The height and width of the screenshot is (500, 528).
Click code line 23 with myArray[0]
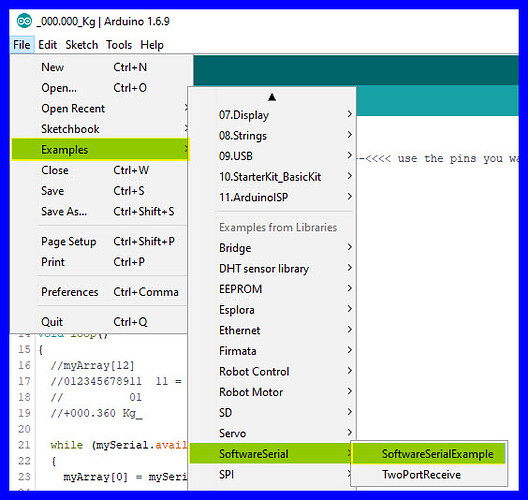(125, 477)
